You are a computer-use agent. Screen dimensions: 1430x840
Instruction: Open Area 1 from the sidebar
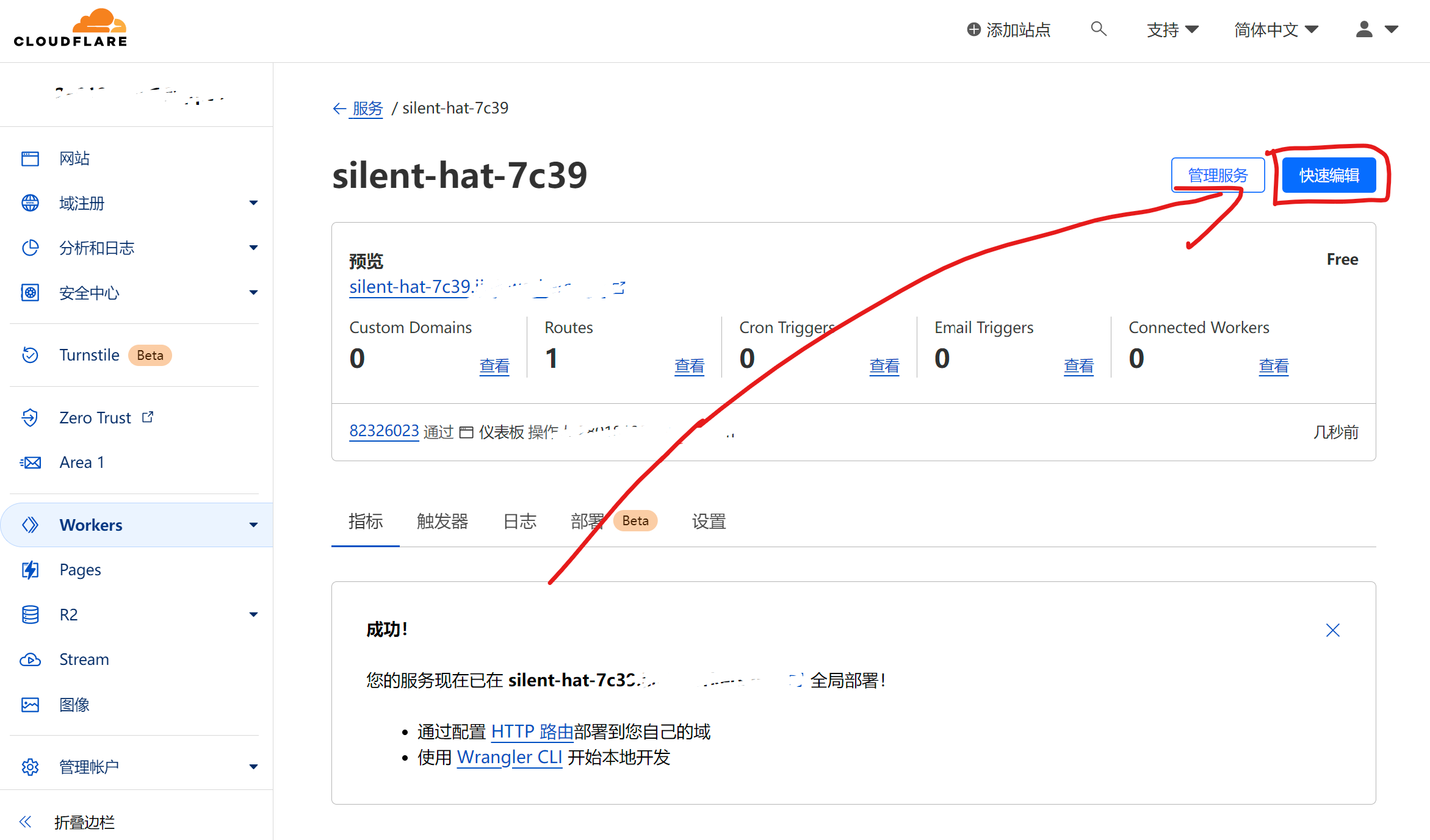click(x=82, y=462)
